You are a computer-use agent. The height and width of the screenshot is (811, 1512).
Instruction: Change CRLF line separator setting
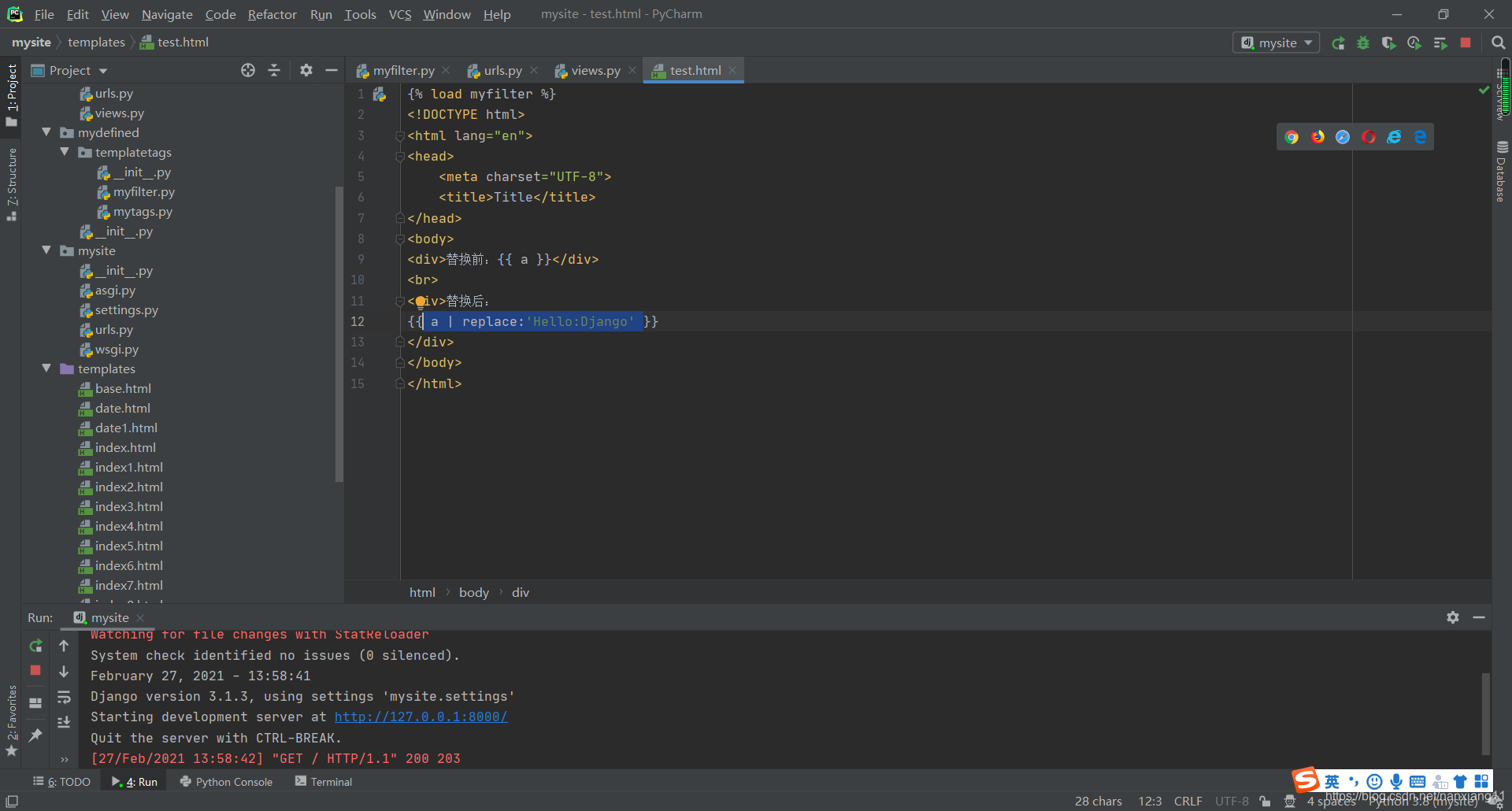[1188, 802]
